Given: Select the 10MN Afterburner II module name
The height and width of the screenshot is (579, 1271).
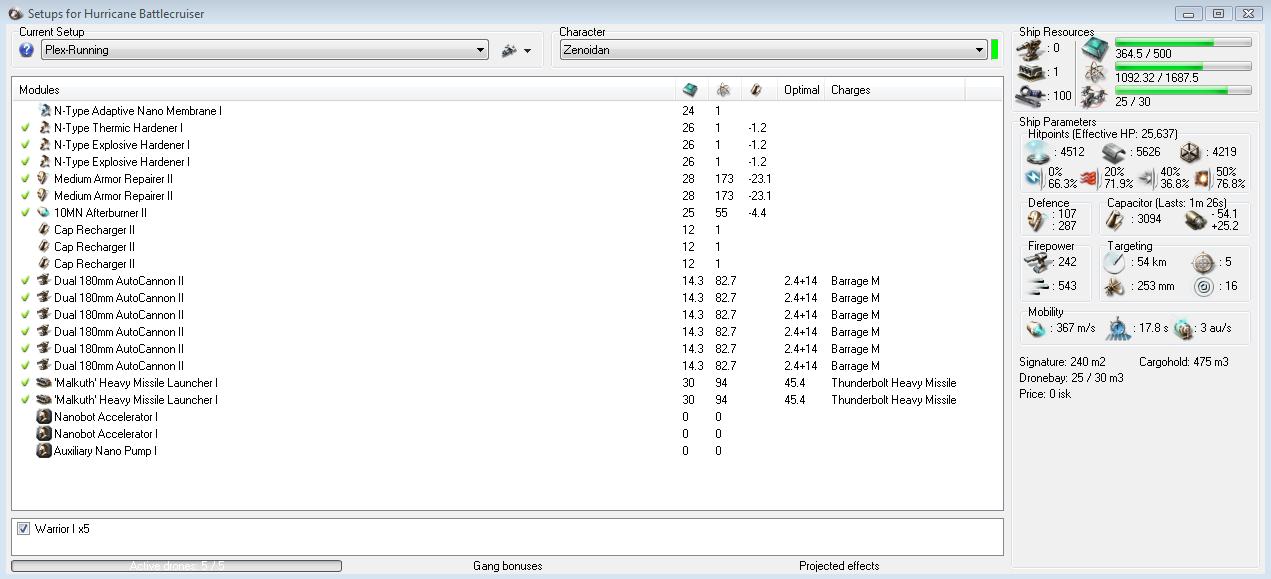Looking at the screenshot, I should [100, 213].
